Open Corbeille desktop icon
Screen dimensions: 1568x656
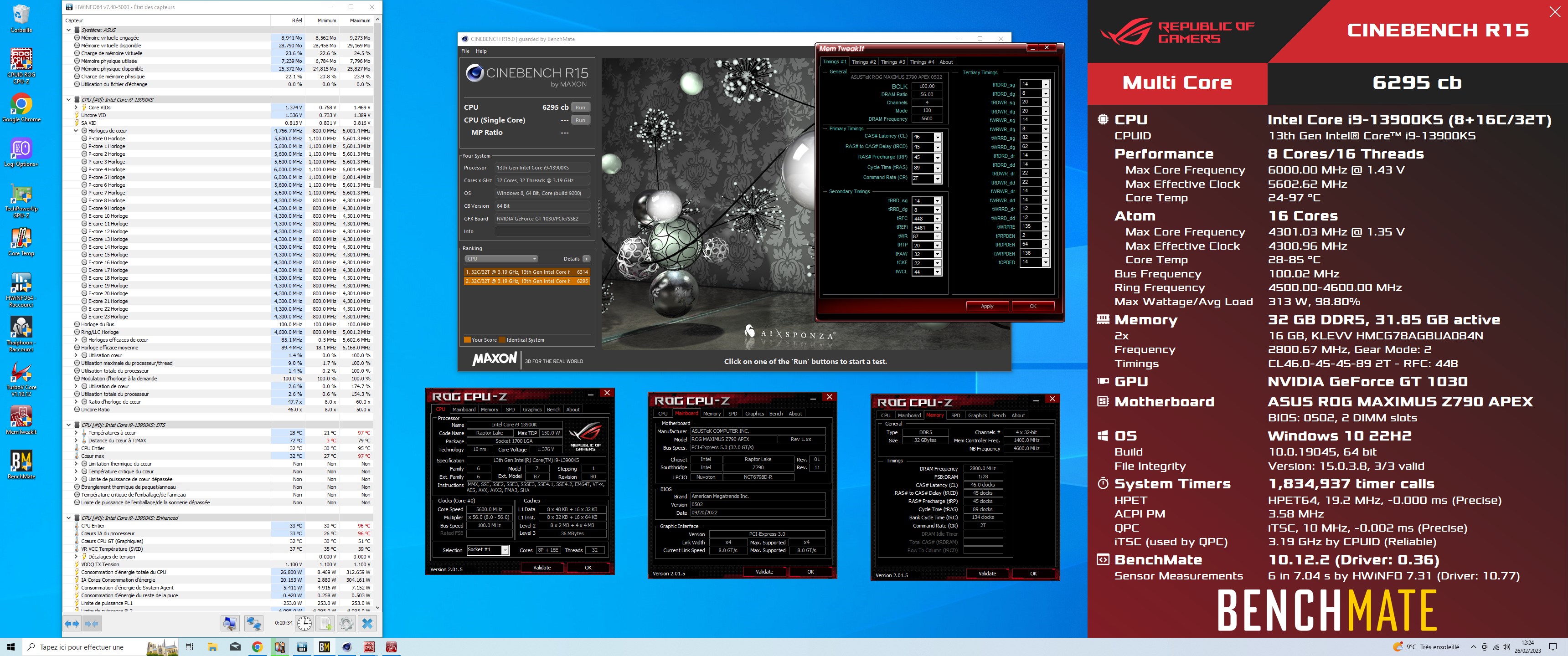21,18
